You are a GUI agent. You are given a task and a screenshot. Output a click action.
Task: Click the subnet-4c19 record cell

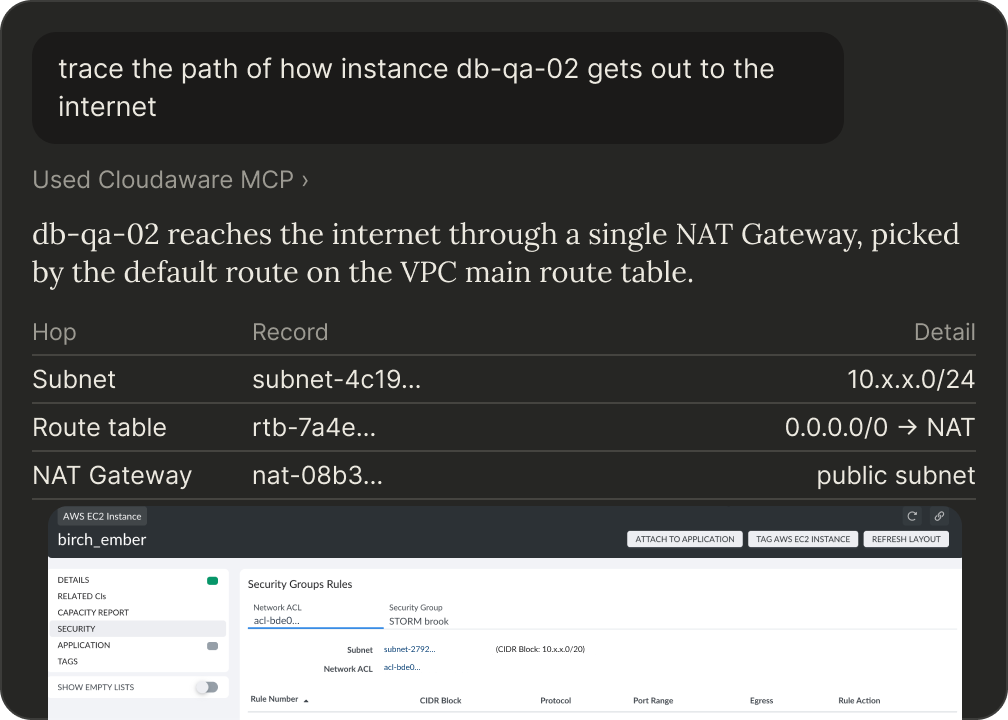(336, 379)
